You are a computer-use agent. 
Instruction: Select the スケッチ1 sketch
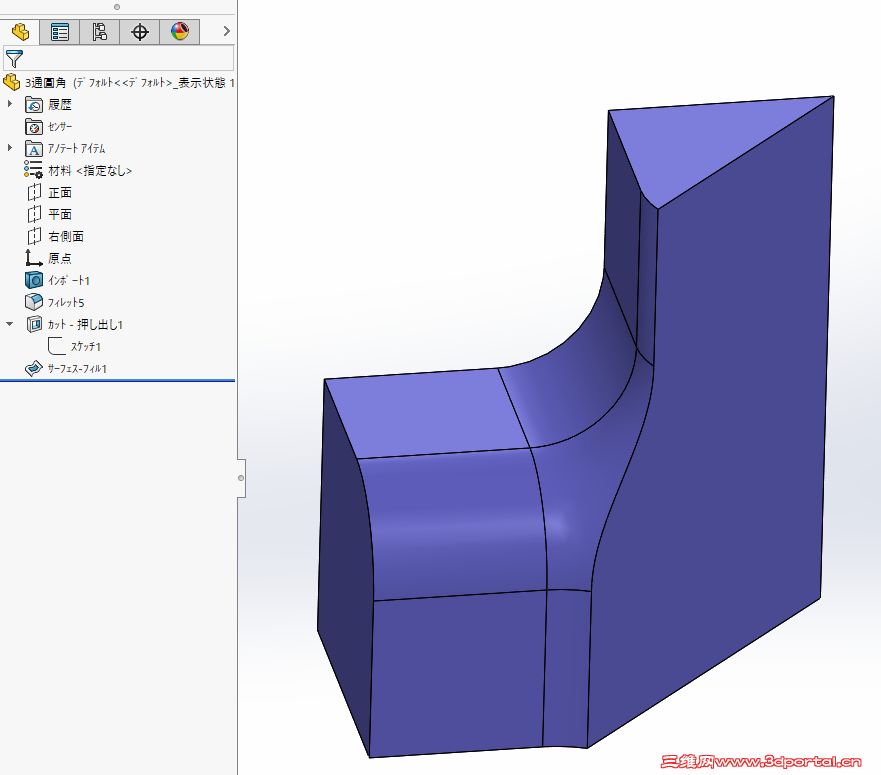tap(85, 347)
